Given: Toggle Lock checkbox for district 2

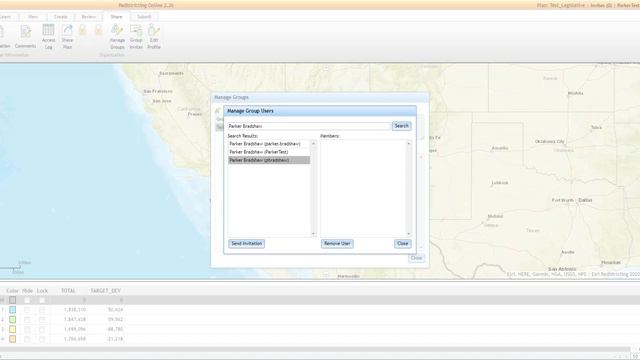Looking at the screenshot, I should (x=42, y=319).
